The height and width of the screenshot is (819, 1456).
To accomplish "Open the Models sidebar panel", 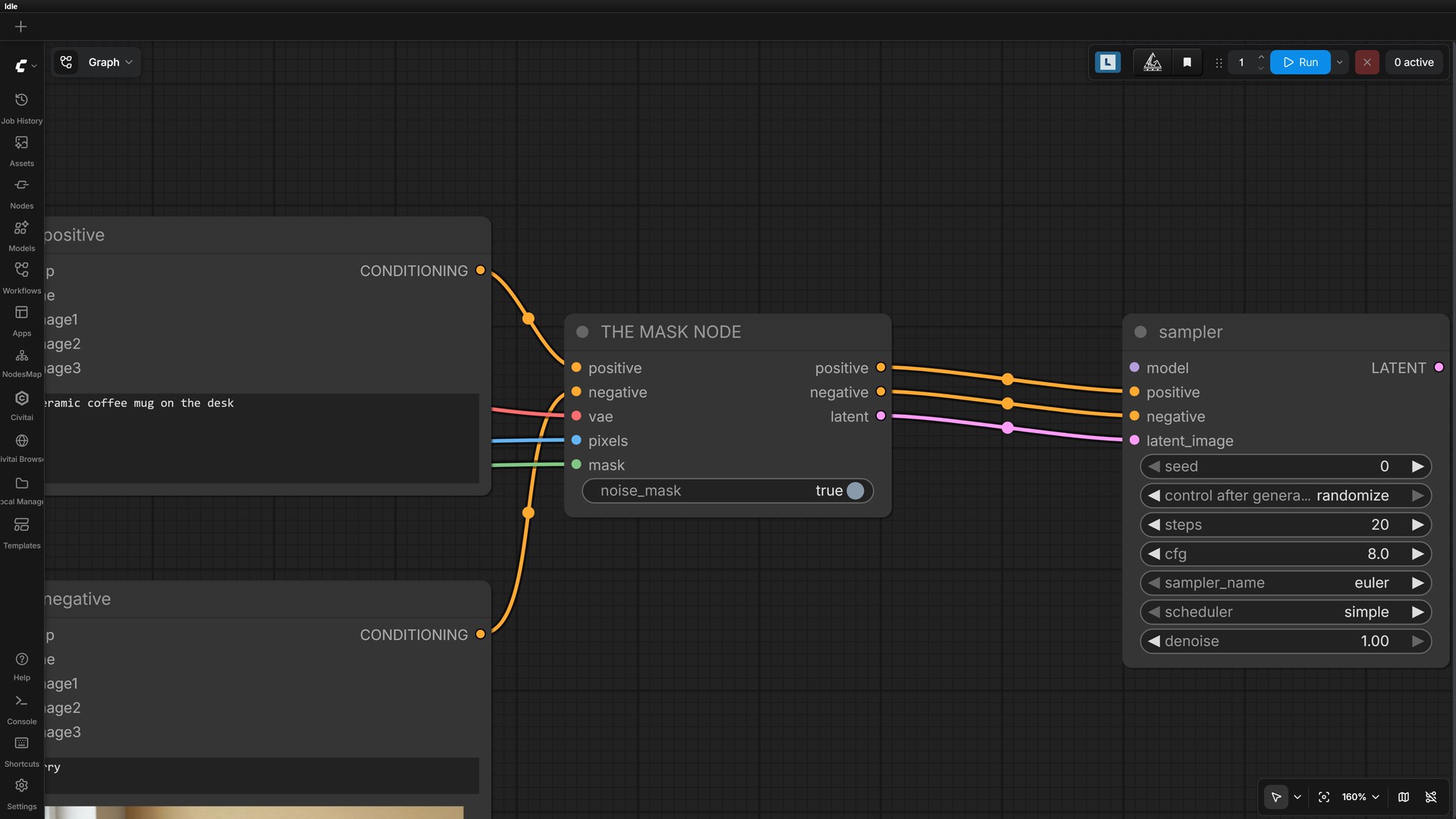I will pyautogui.click(x=21, y=236).
